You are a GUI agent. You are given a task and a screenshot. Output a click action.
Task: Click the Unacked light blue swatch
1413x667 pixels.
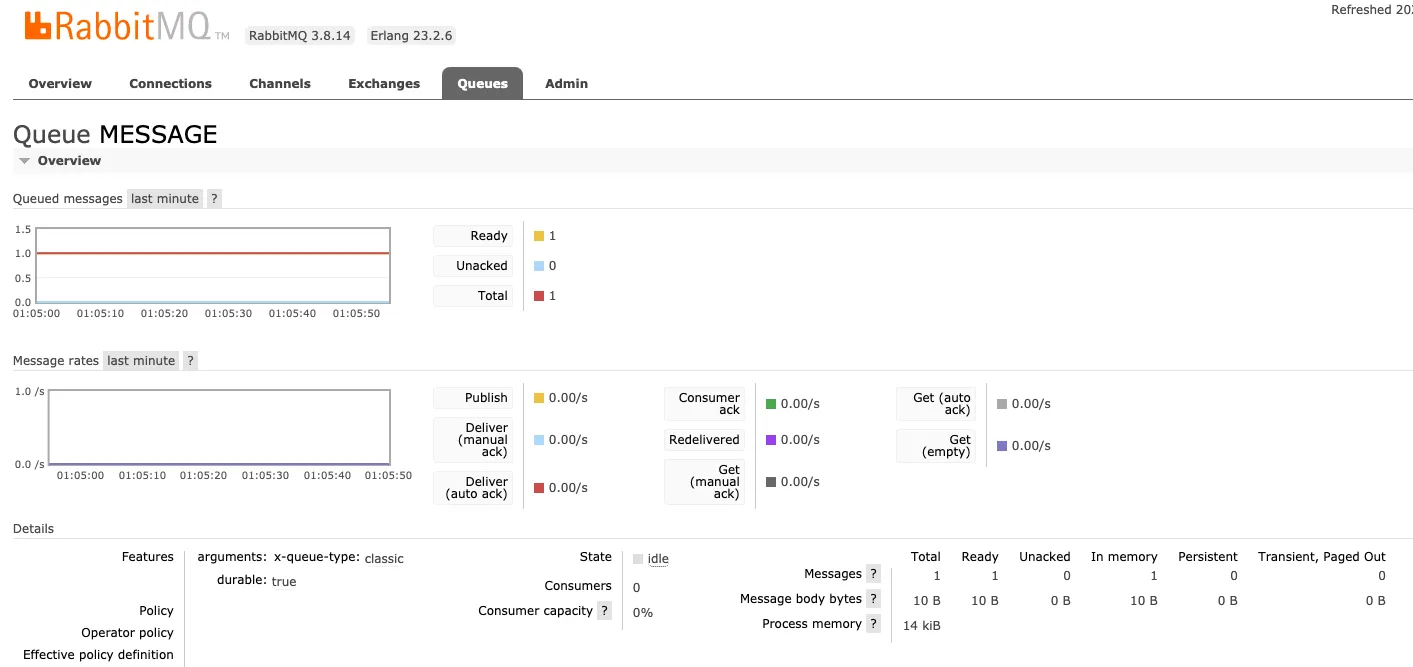pyautogui.click(x=539, y=266)
